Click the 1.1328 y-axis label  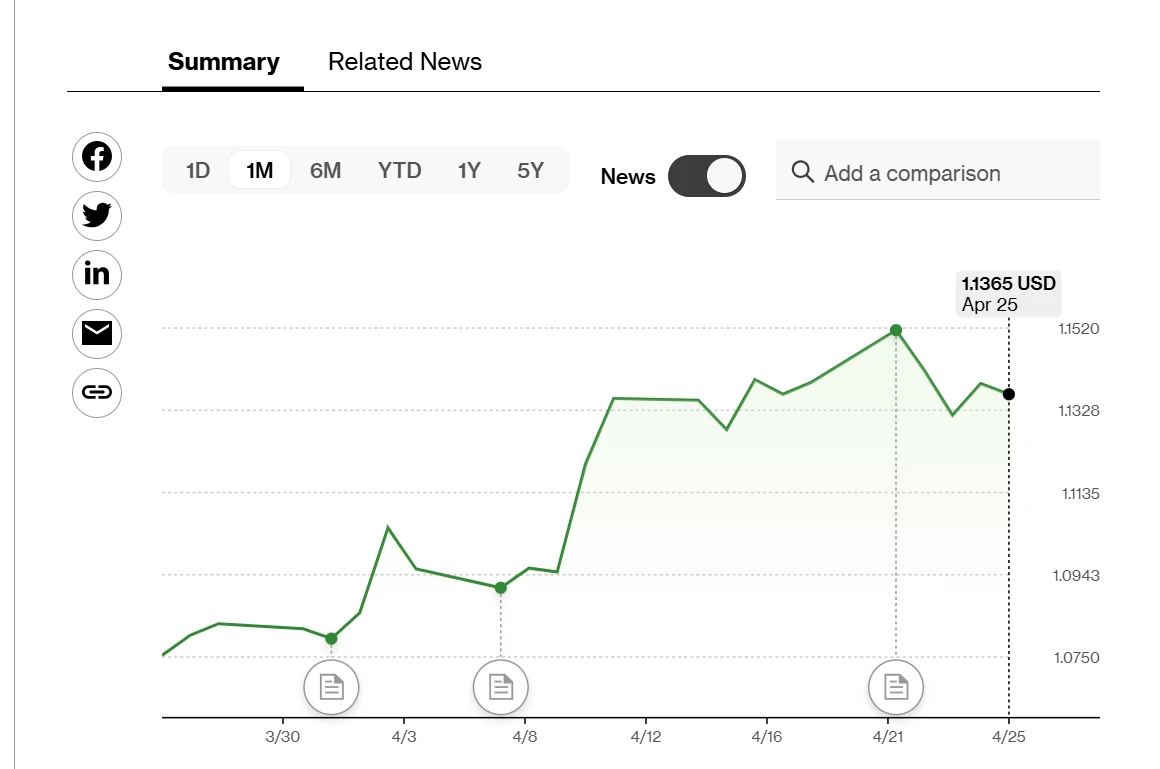click(1079, 411)
